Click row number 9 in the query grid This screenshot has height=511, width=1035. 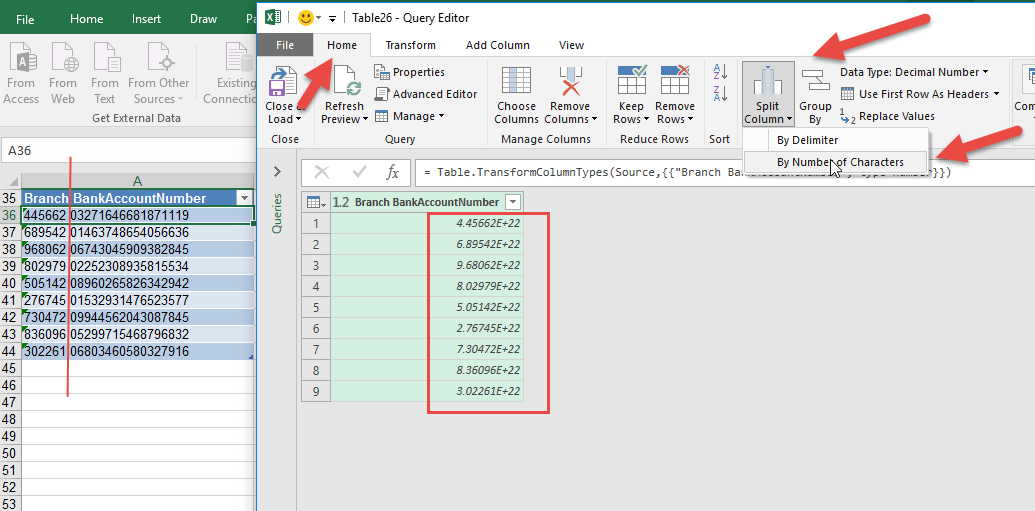(316, 391)
